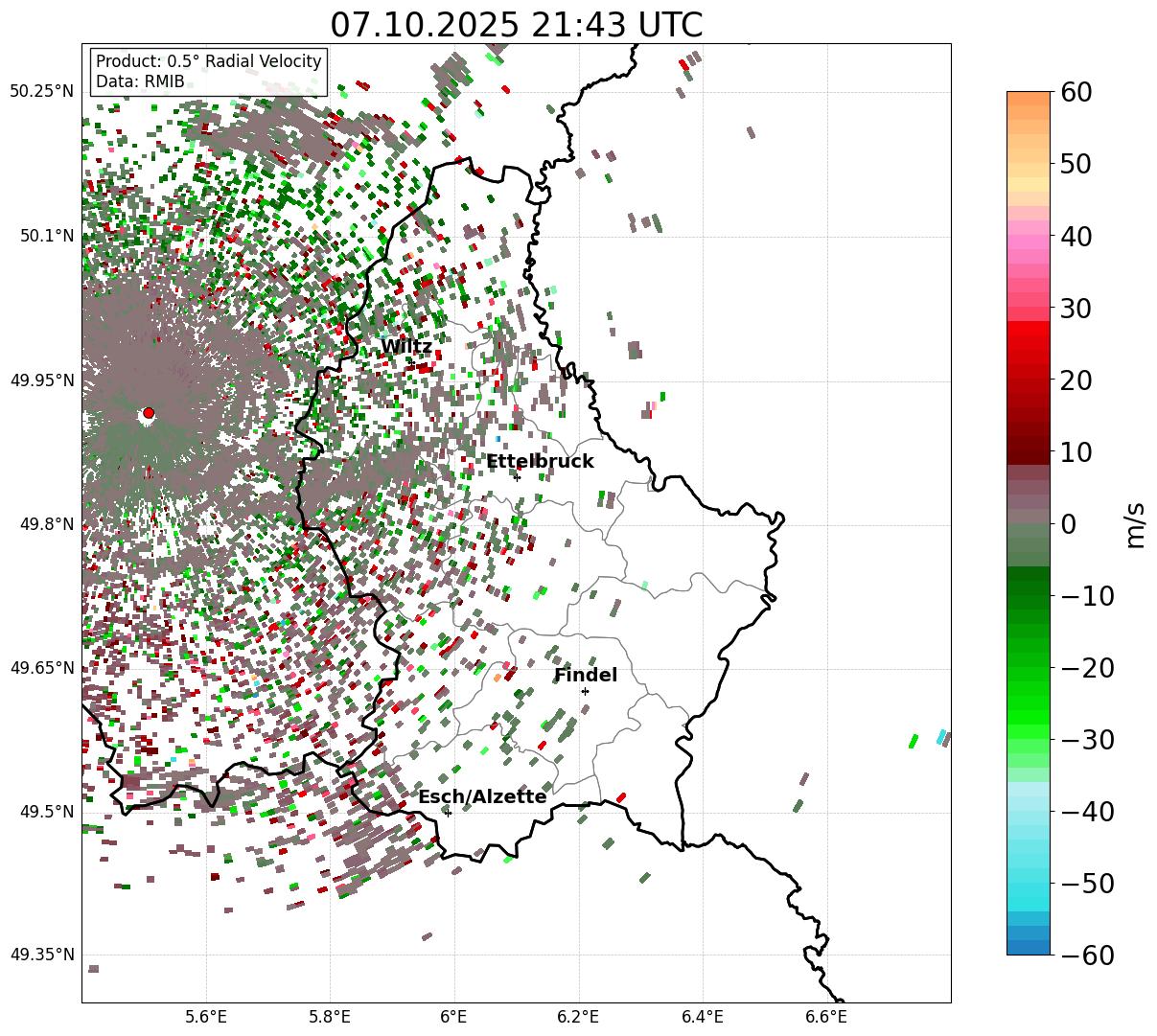
Task: Click the Findel station cross marker
Action: coord(585,691)
